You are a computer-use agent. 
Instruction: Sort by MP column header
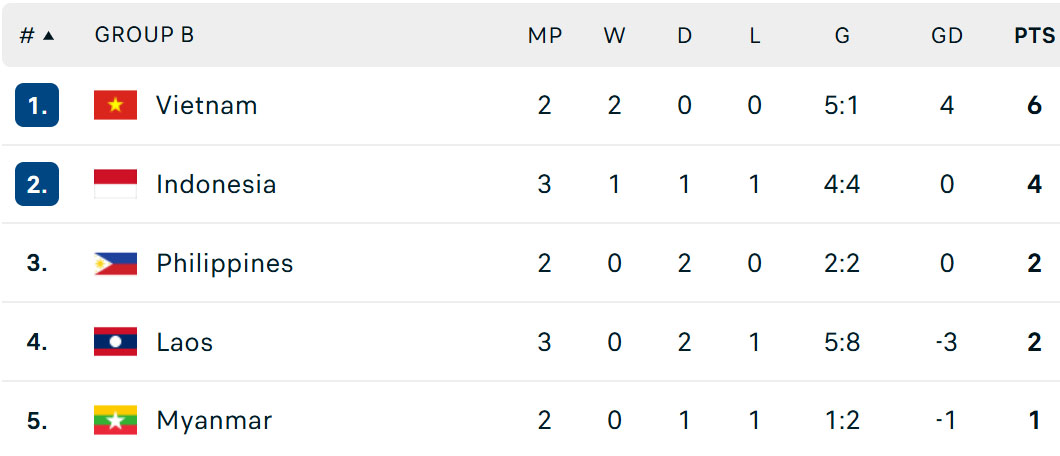click(x=545, y=36)
